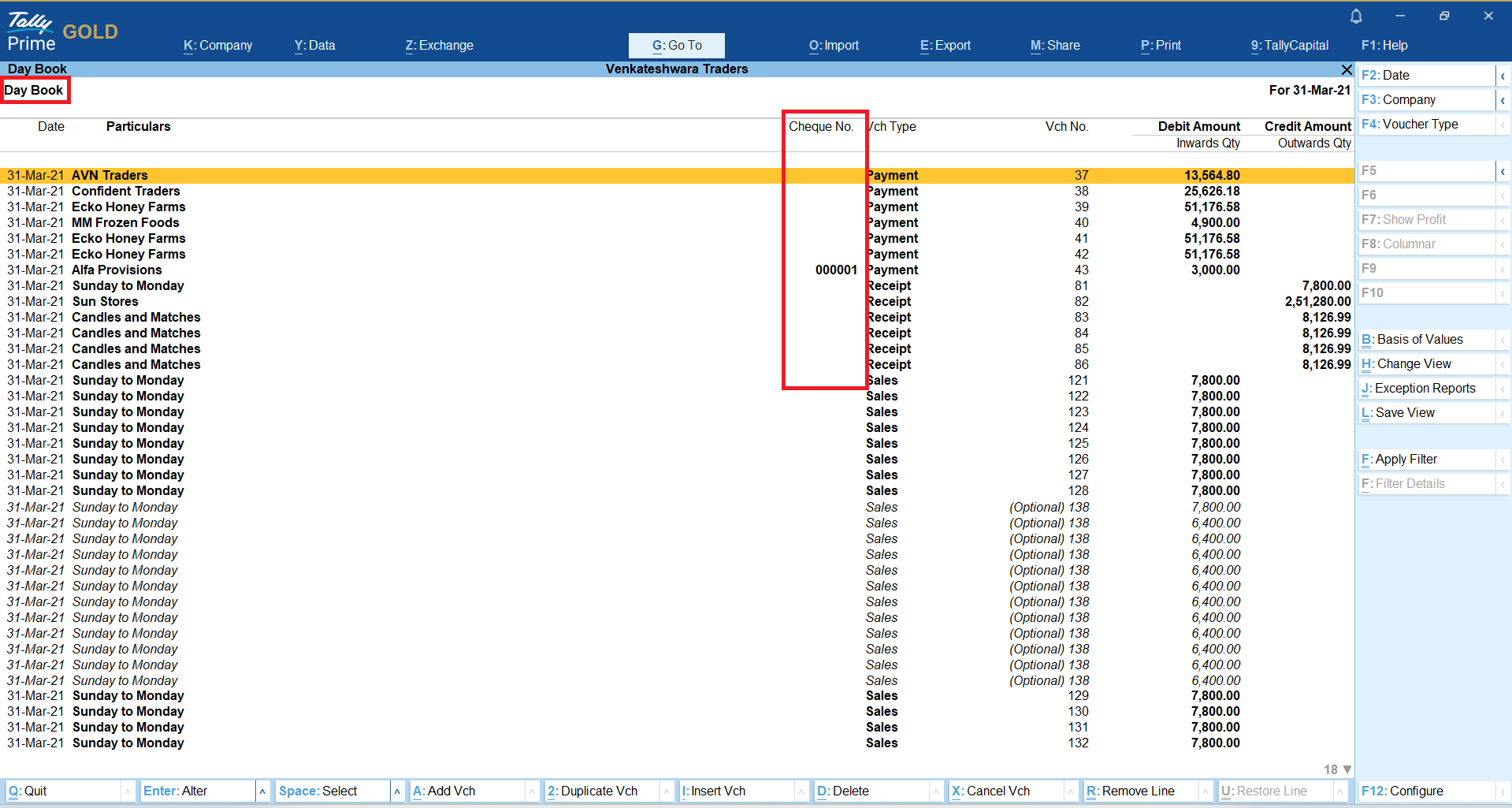Select the Alfa Provisions payment entry
Image resolution: width=1512 pixels, height=808 pixels.
pyautogui.click(x=117, y=270)
